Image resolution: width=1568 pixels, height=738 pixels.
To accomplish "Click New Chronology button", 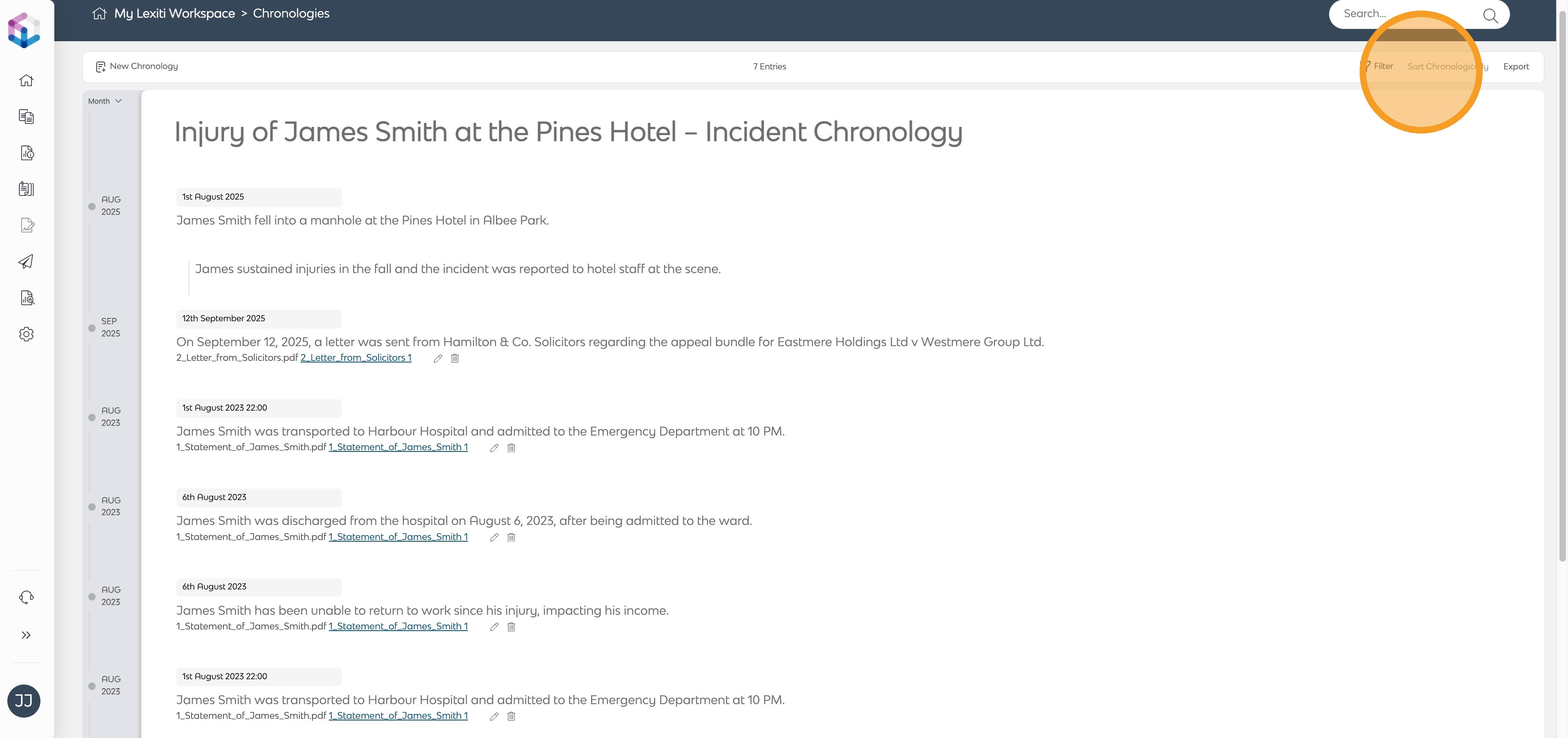I will point(137,66).
